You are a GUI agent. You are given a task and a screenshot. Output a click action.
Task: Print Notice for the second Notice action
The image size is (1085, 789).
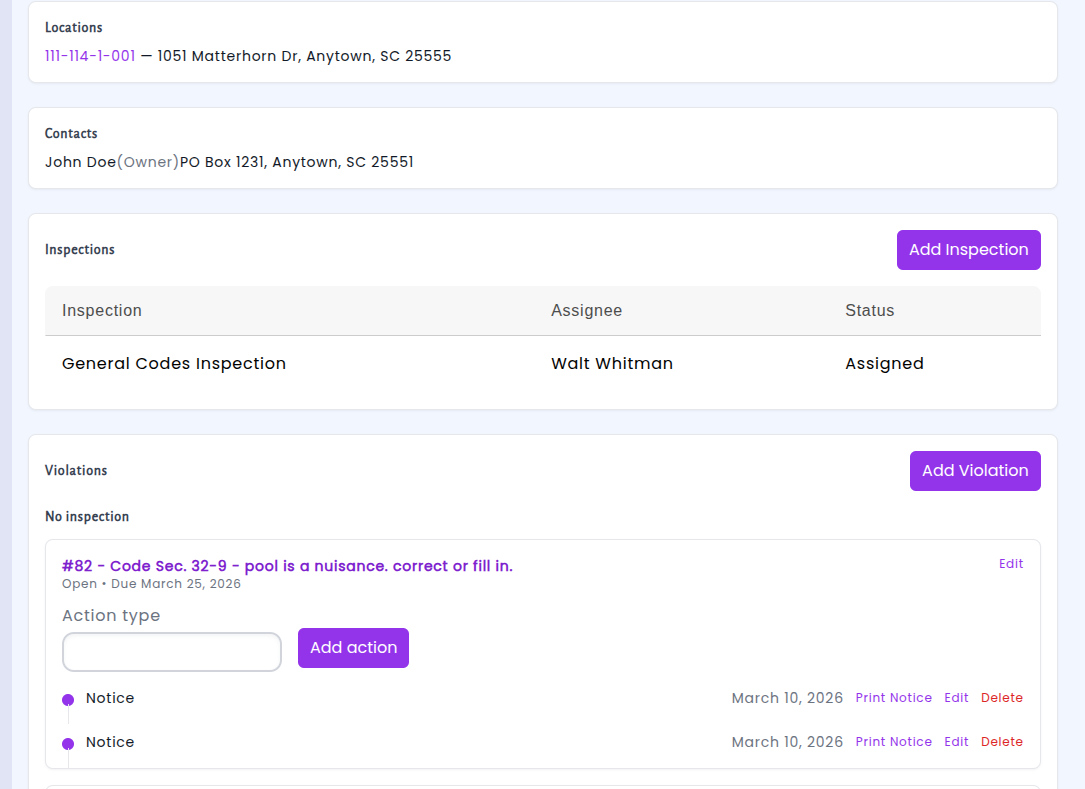tap(893, 741)
